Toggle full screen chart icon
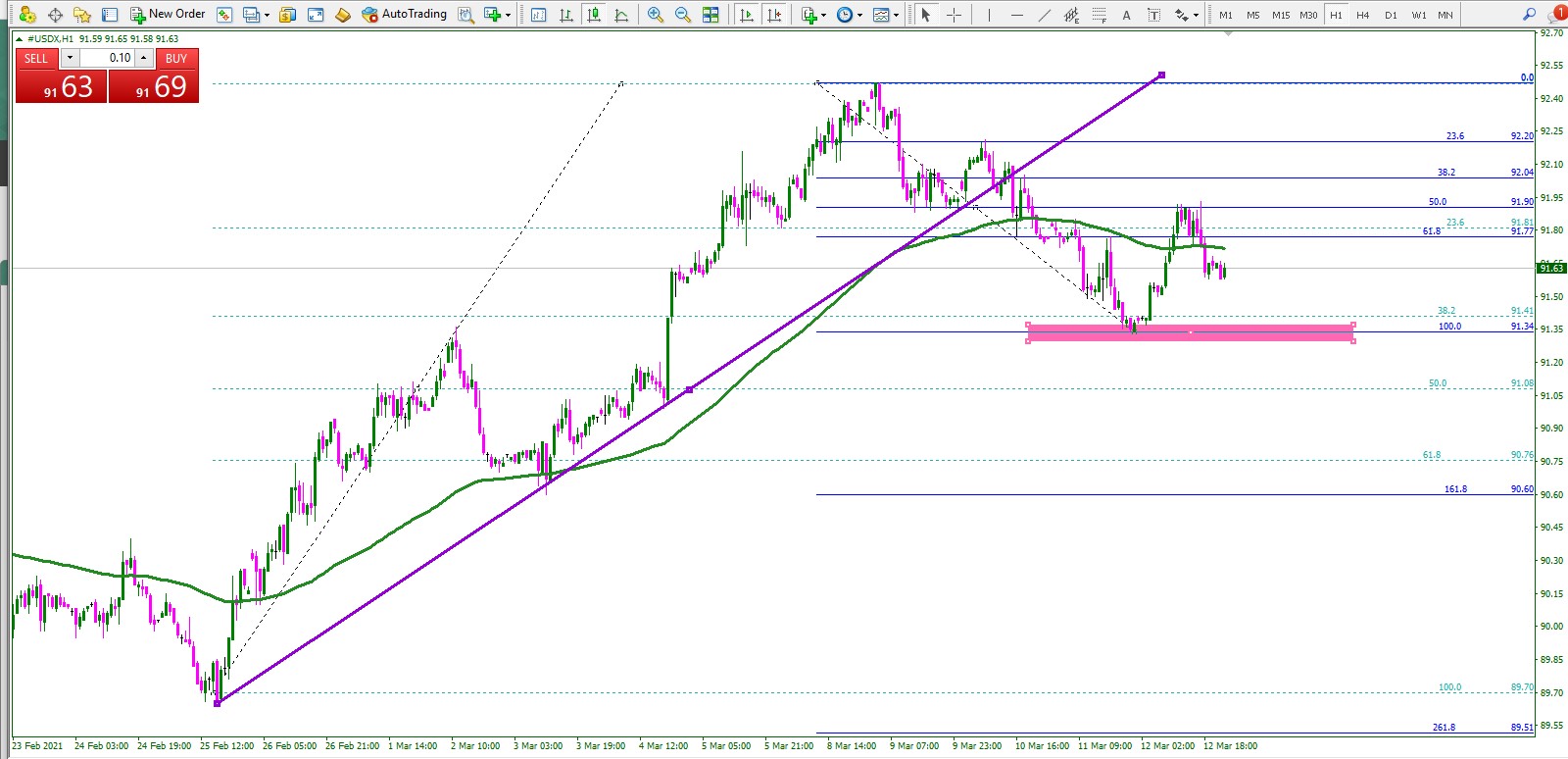This screenshot has width=1568, height=759. (x=316, y=15)
